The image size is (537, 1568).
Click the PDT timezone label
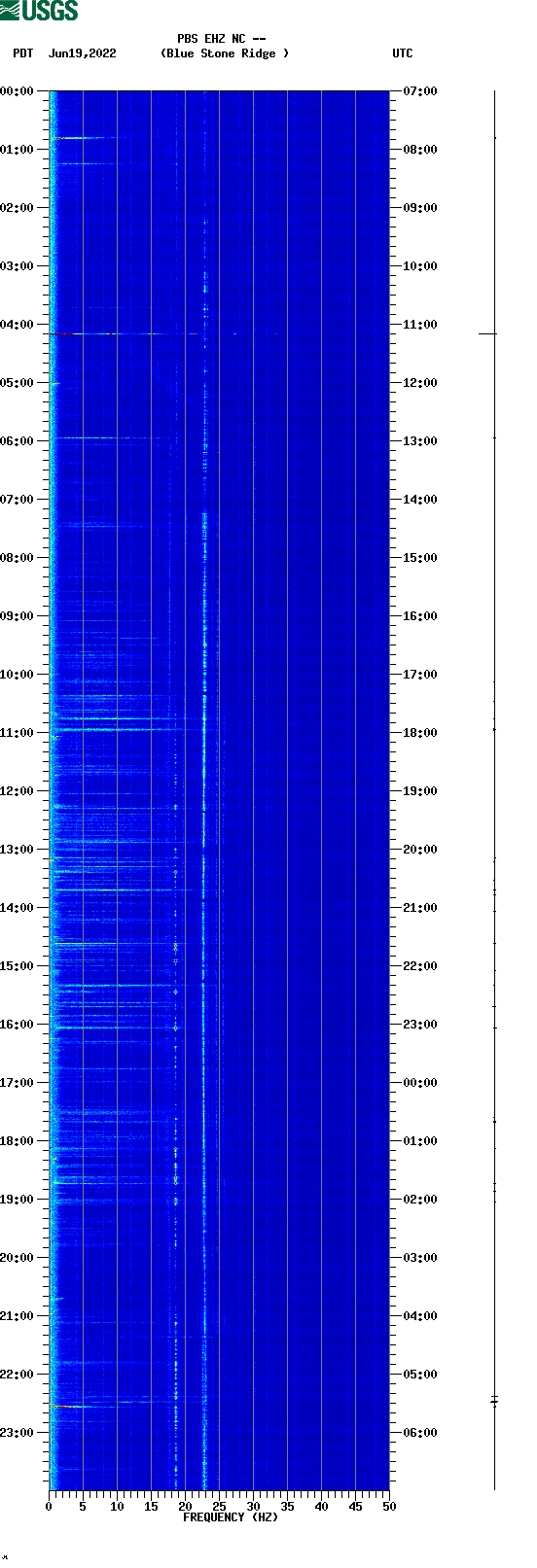point(23,53)
